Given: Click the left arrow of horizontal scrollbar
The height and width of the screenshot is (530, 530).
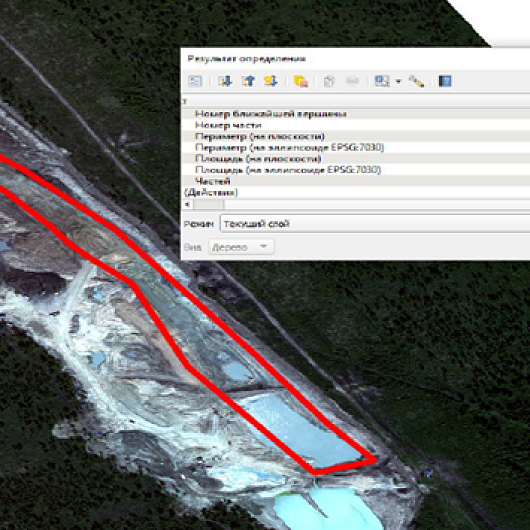Looking at the screenshot, I should [187, 204].
